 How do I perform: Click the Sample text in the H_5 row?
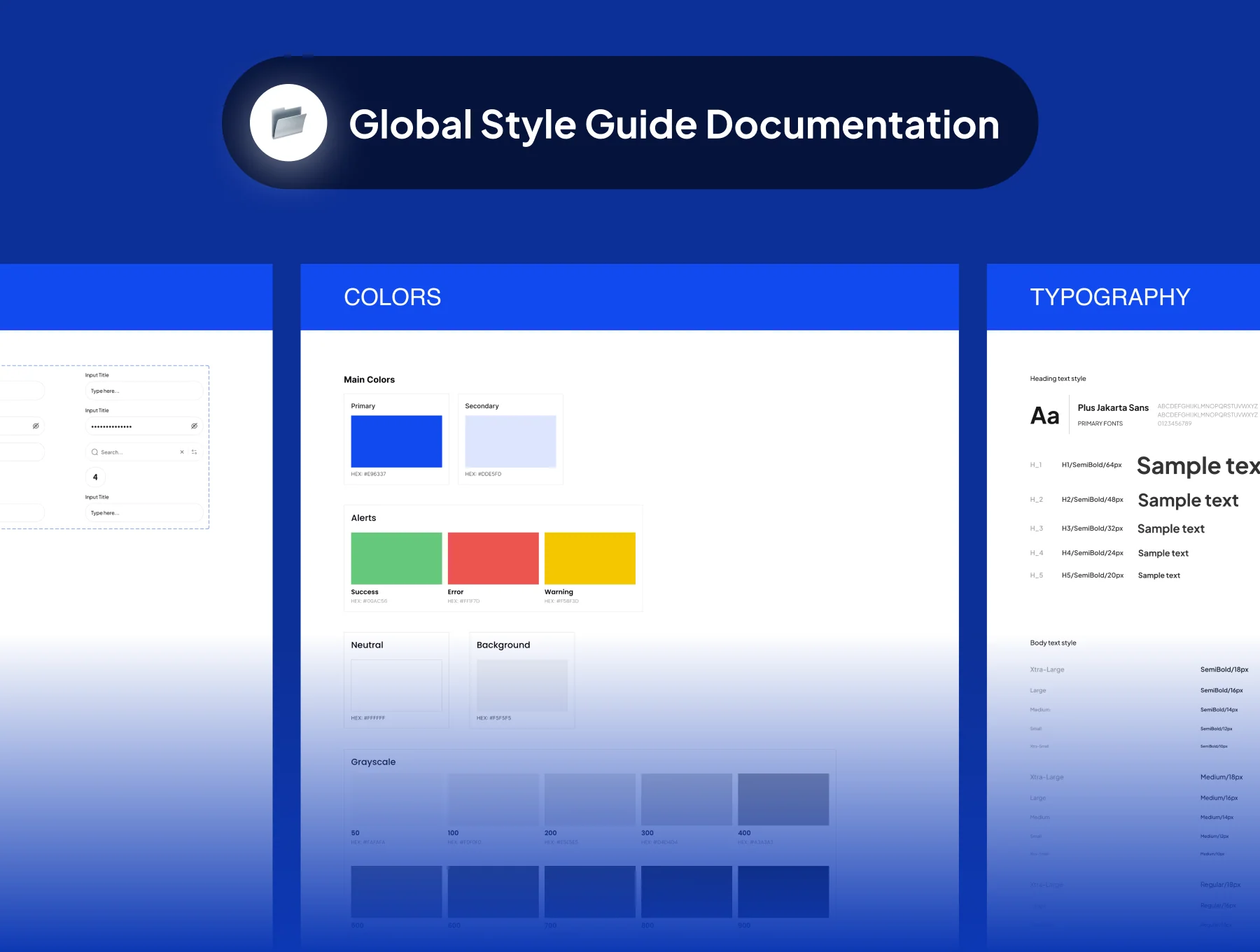pyautogui.click(x=1159, y=575)
